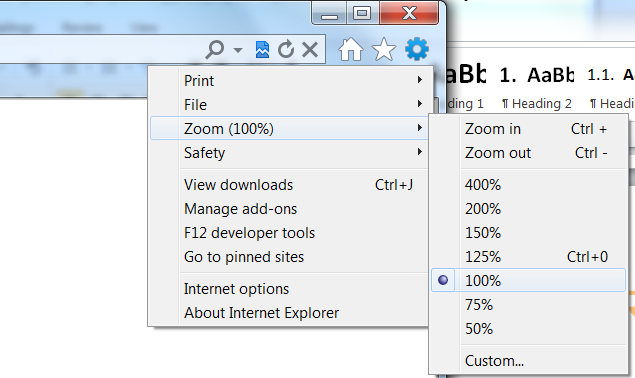This screenshot has width=635, height=378.
Task: Select Go to pinned sites
Action: pos(289,256)
